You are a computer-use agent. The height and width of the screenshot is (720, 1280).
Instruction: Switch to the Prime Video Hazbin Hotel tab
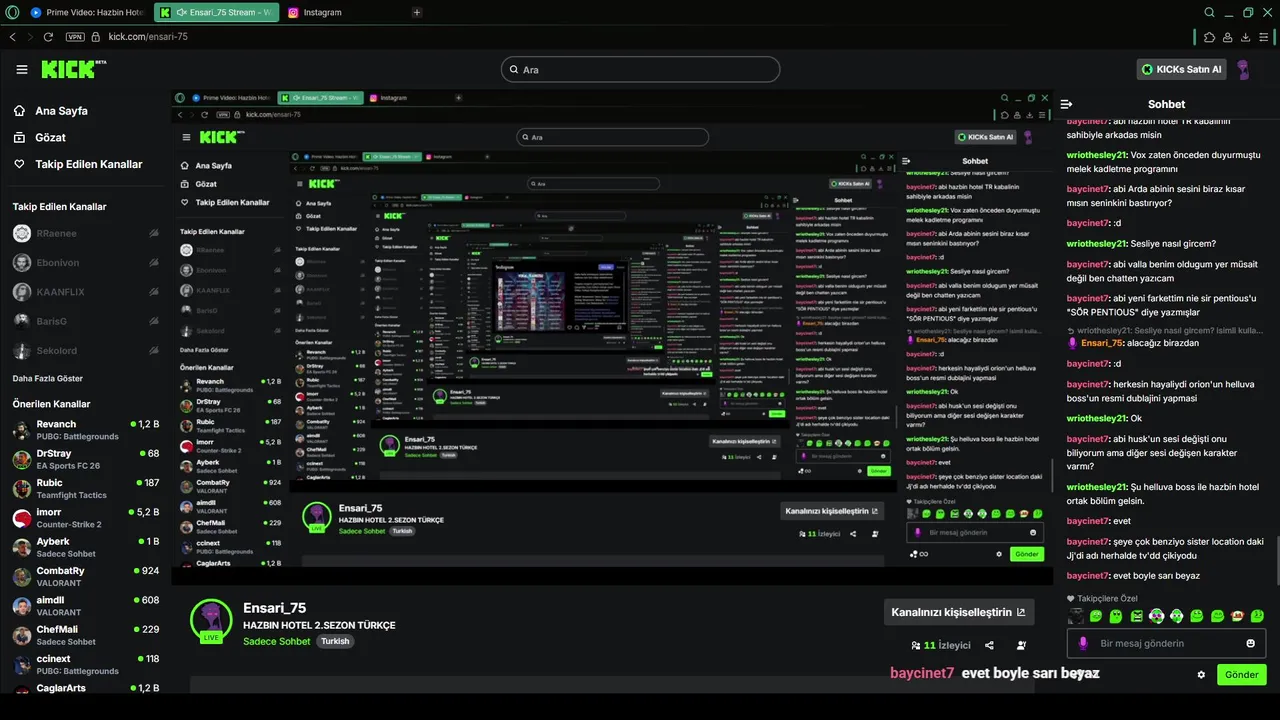pos(88,12)
